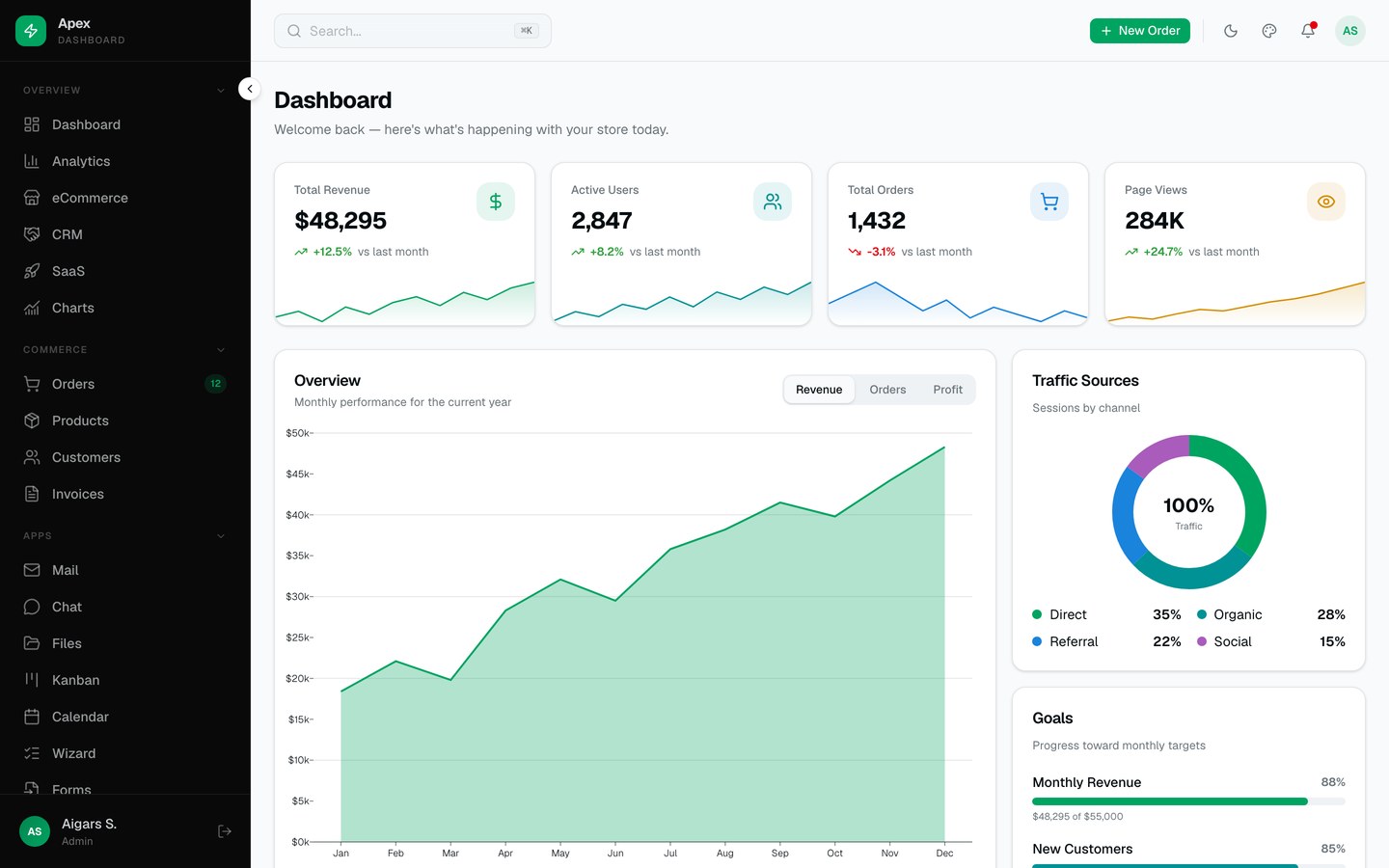The width and height of the screenshot is (1389, 868).
Task: Switch to the Profit chart tab
Action: pyautogui.click(x=947, y=390)
